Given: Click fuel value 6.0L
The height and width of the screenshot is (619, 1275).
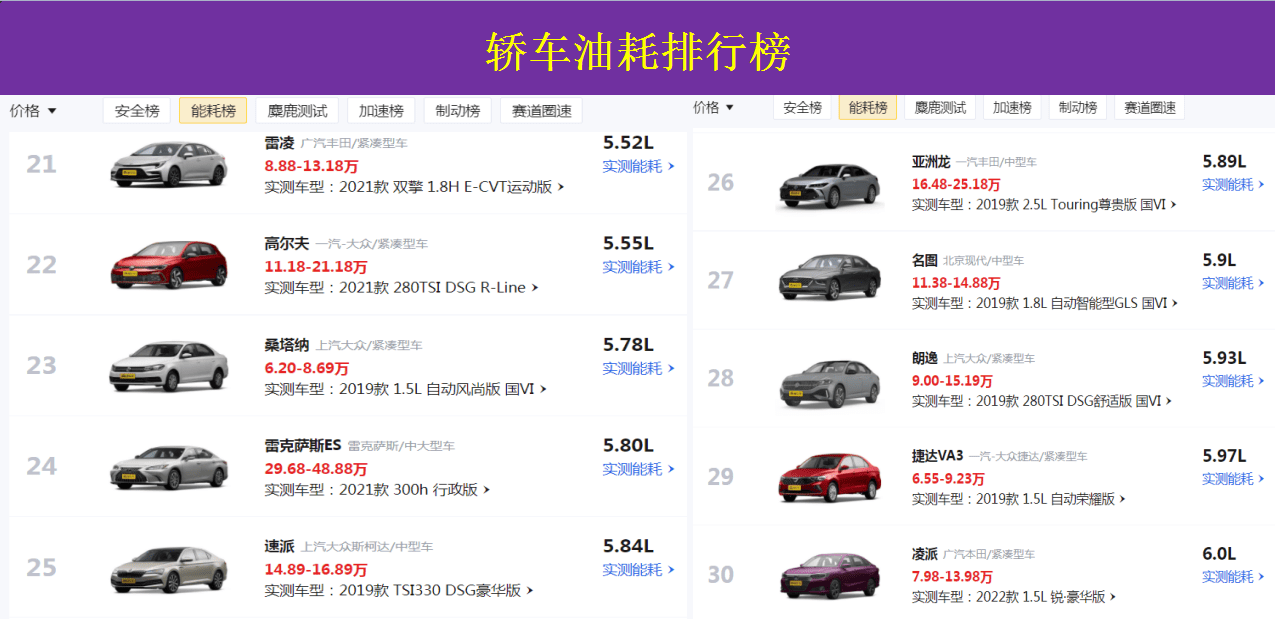Looking at the screenshot, I should [1219, 554].
